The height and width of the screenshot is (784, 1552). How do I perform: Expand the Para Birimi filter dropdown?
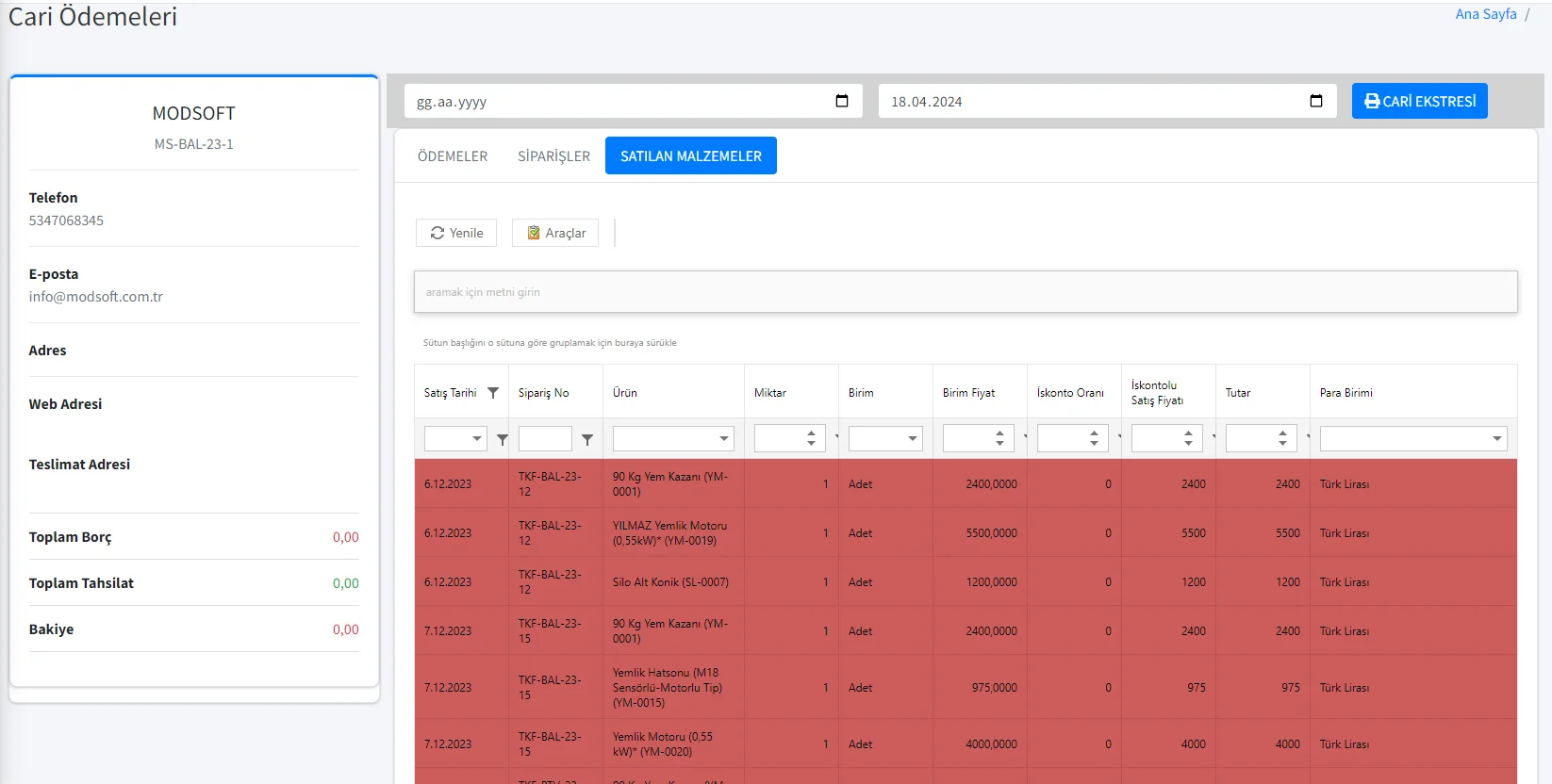pos(1497,438)
